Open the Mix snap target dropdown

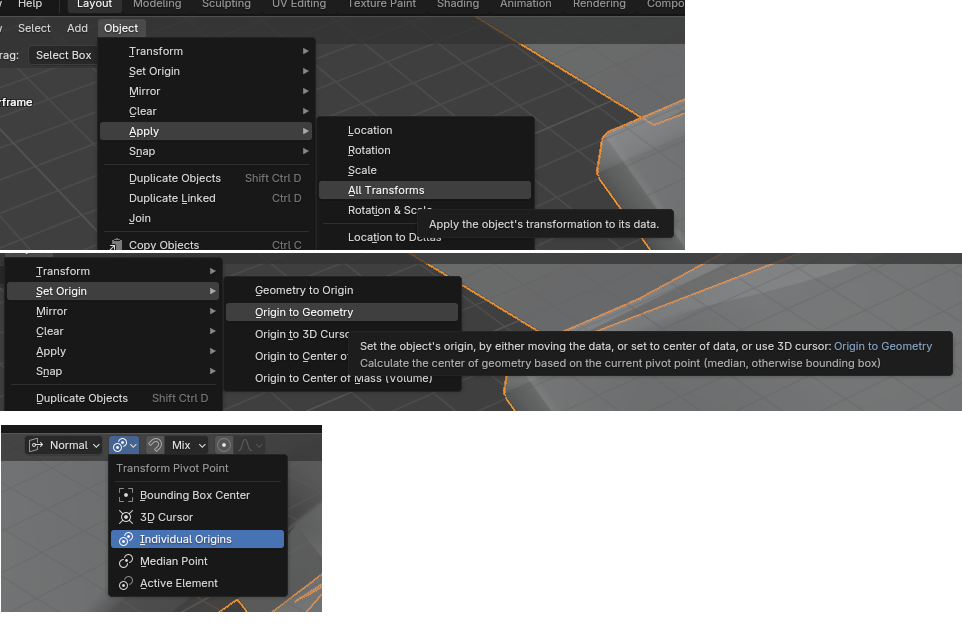(x=188, y=445)
